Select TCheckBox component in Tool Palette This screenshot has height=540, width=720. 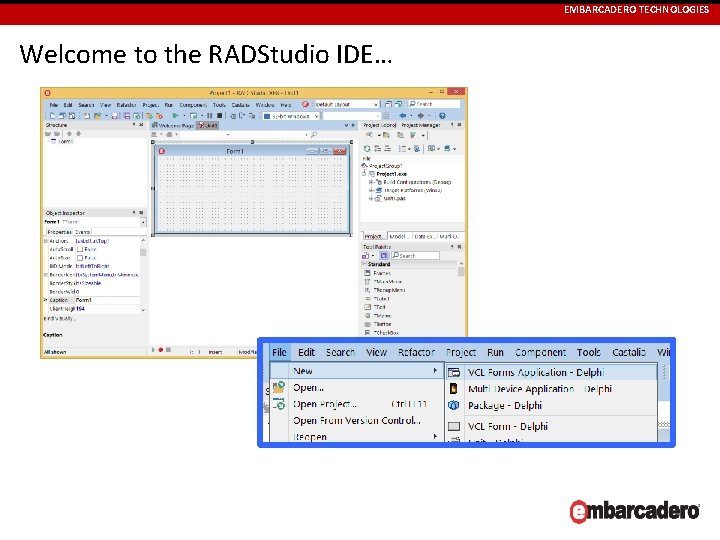pos(382,332)
